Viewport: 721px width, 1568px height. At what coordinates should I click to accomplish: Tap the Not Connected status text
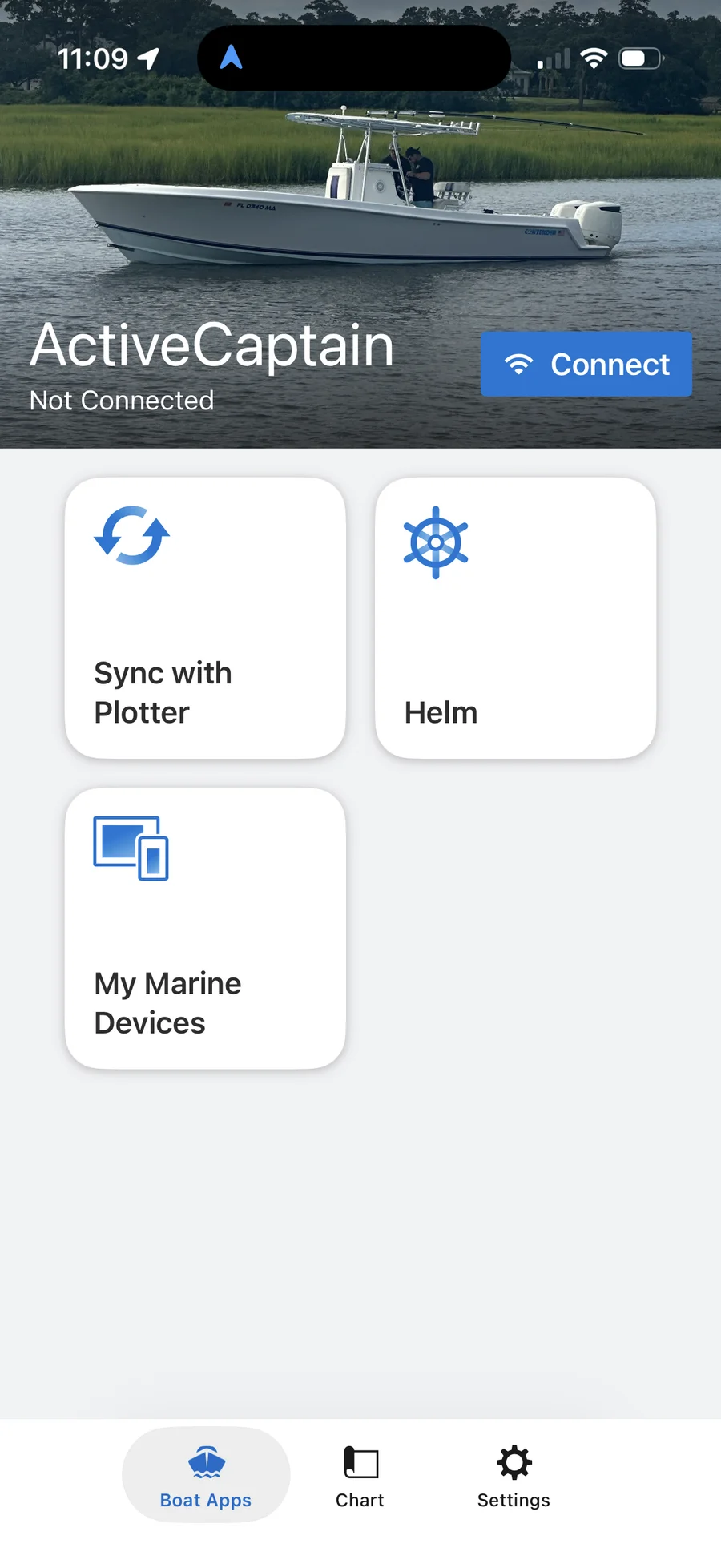pyautogui.click(x=122, y=400)
